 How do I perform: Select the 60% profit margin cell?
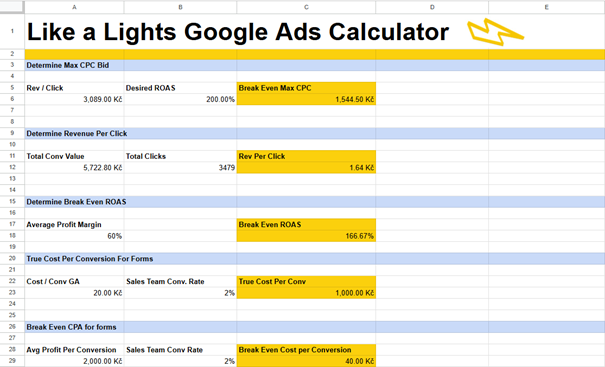pyautogui.click(x=74, y=236)
